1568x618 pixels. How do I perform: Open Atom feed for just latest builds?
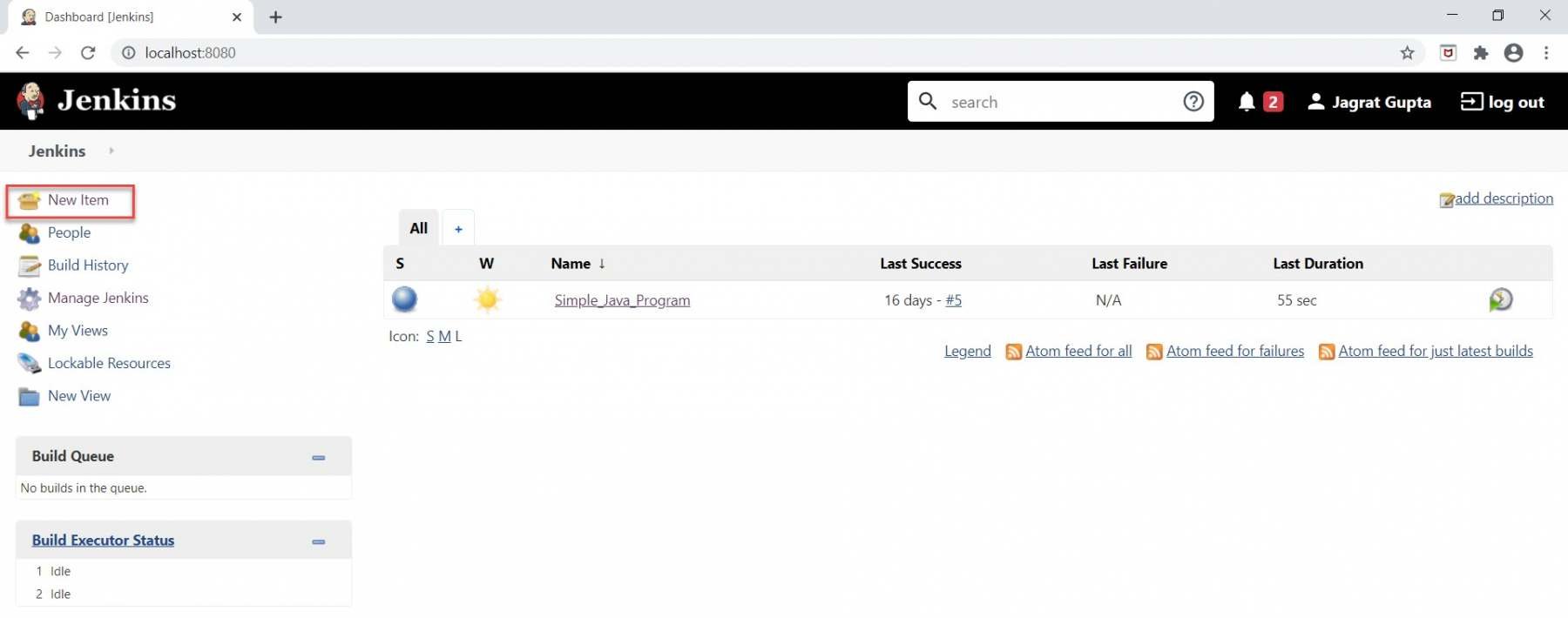point(1436,351)
